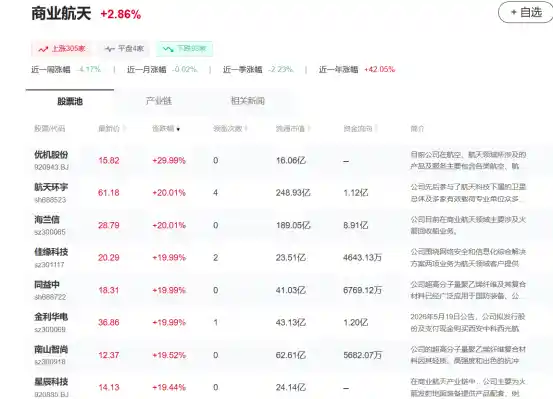
Task: Click the 股票代码 column header
Action: tap(49, 129)
